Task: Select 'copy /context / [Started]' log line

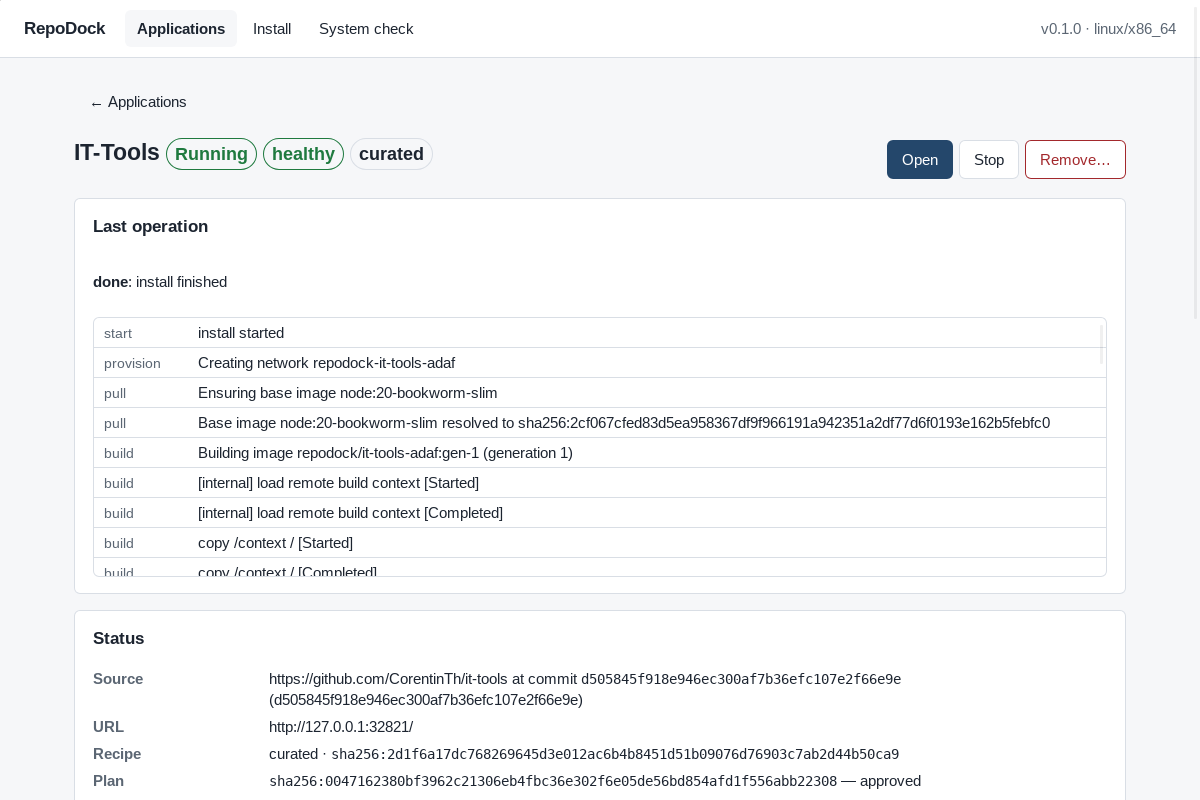Action: pos(600,543)
